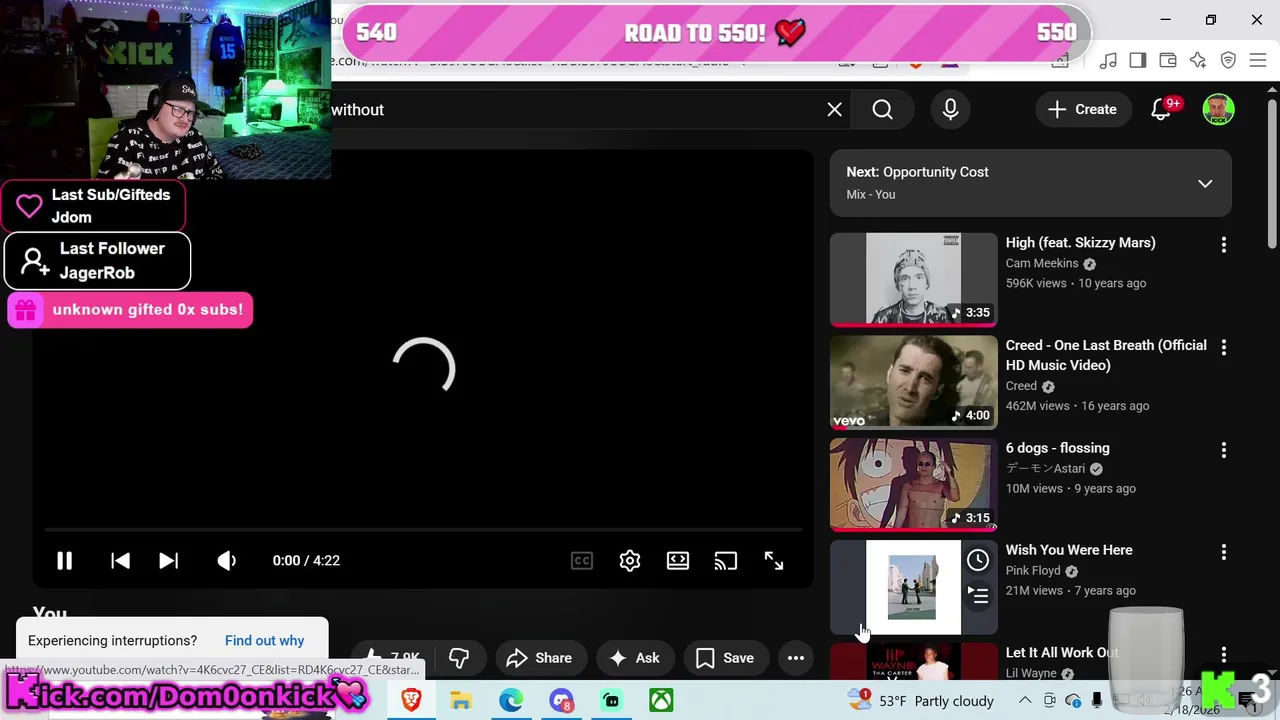
Task: Clear the YouTube search box
Action: [835, 110]
